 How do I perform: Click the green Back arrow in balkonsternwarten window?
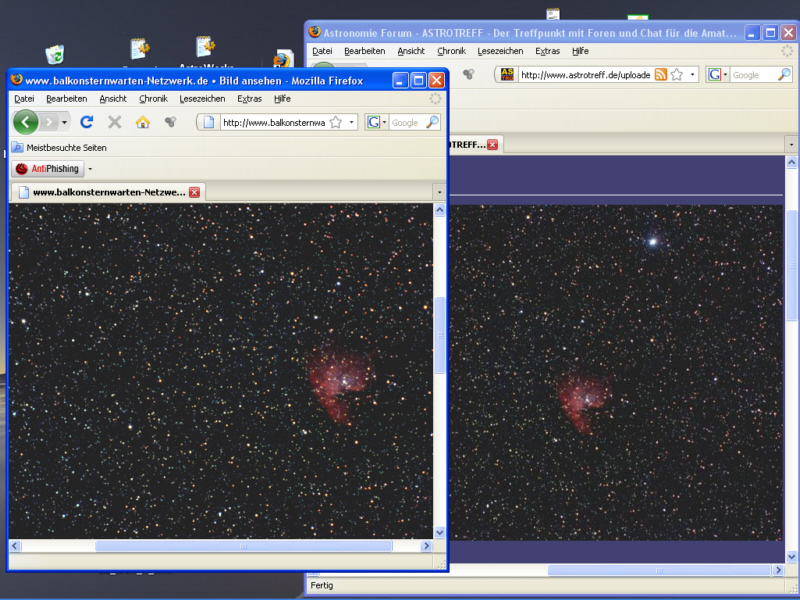(x=26, y=122)
